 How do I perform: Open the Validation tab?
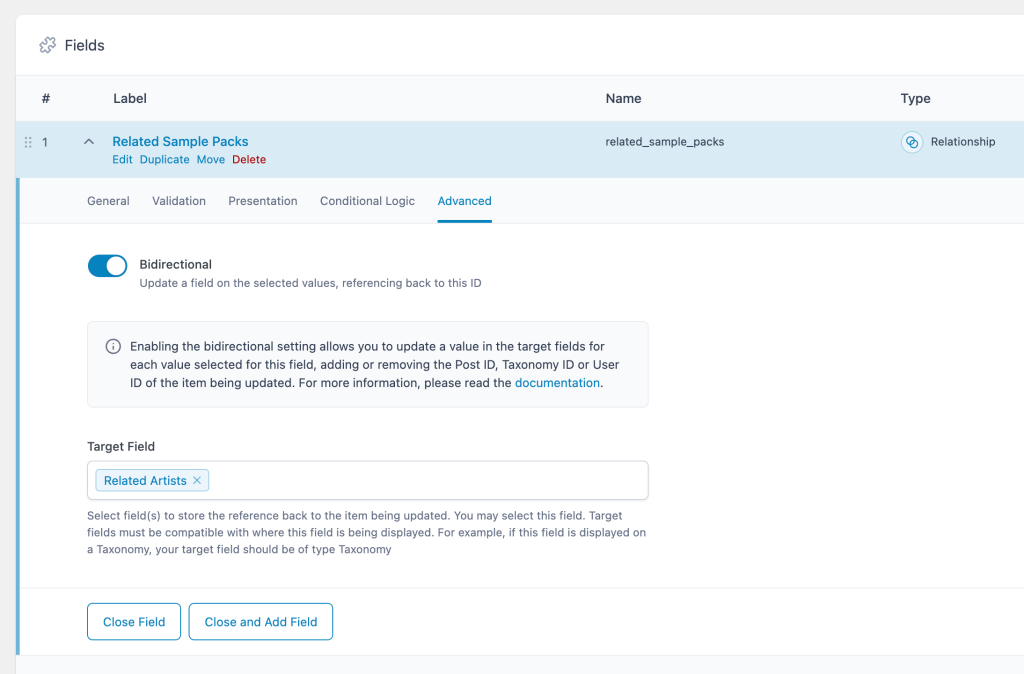[x=179, y=201]
